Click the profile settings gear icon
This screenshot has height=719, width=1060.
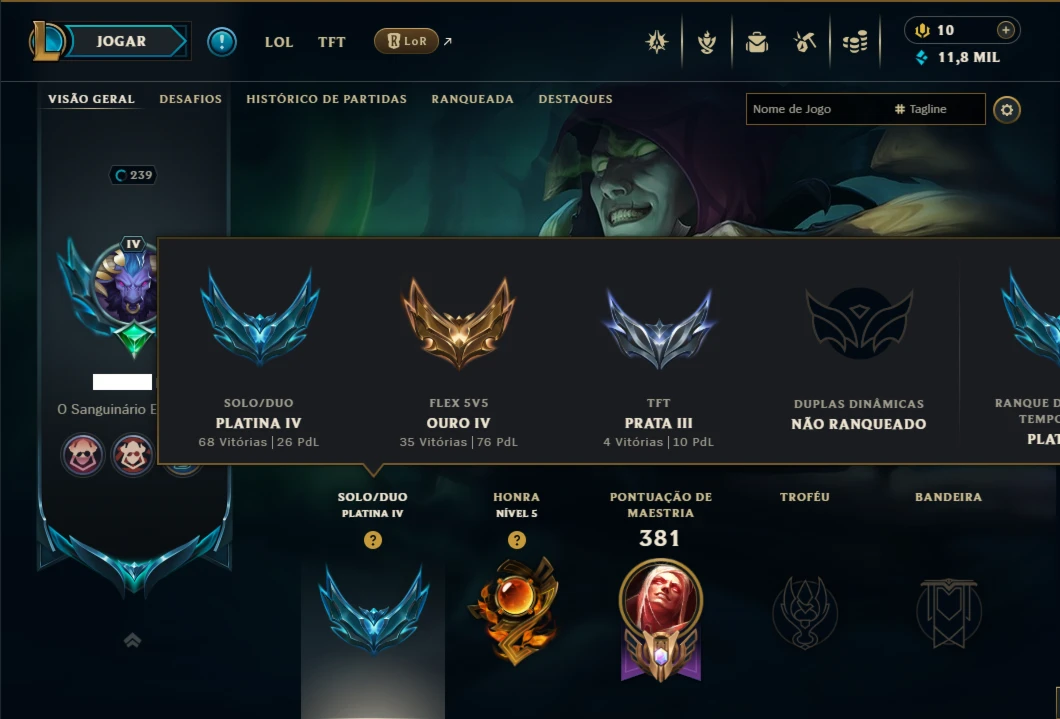[1007, 109]
